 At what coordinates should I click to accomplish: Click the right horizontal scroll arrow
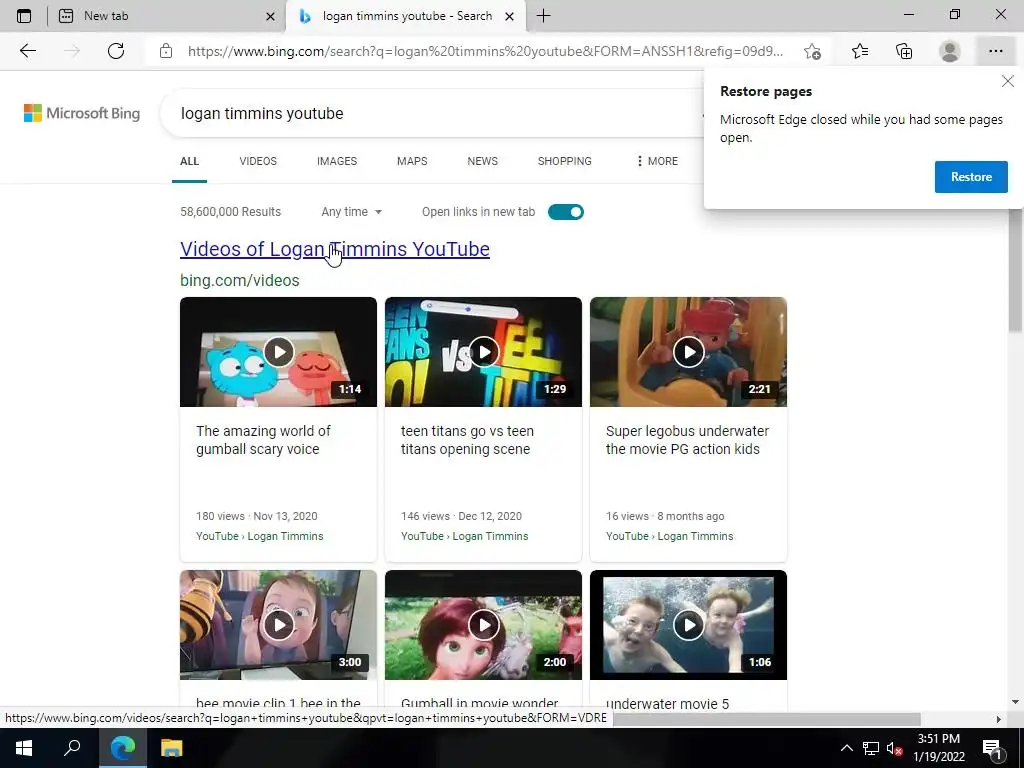pyautogui.click(x=999, y=719)
